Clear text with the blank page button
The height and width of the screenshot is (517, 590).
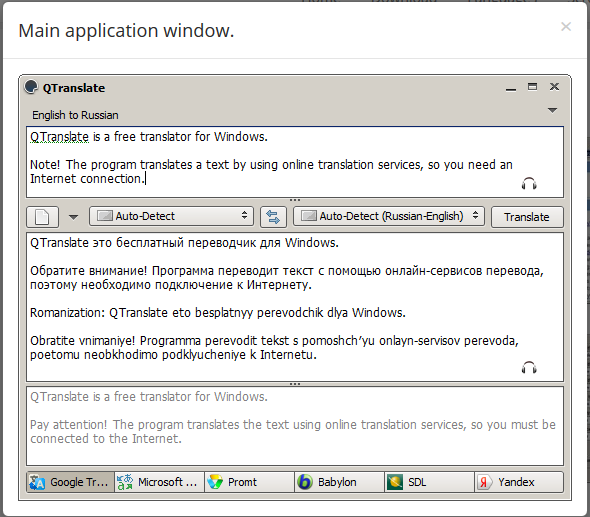click(x=43, y=217)
